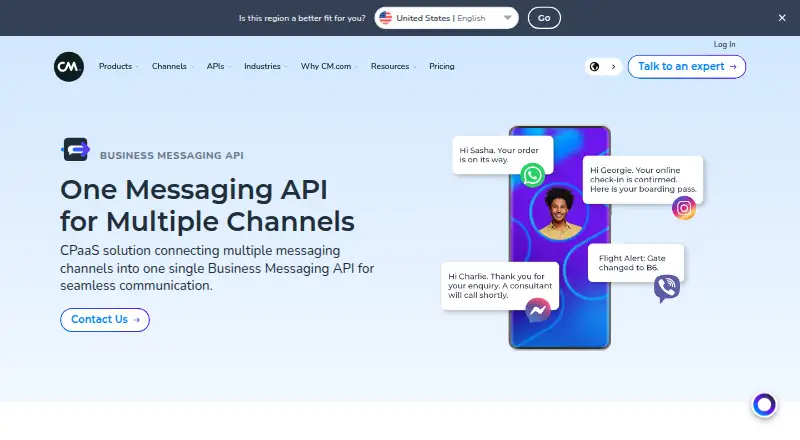This screenshot has height=440, width=800.
Task: Click the Log In link
Action: pyautogui.click(x=724, y=44)
